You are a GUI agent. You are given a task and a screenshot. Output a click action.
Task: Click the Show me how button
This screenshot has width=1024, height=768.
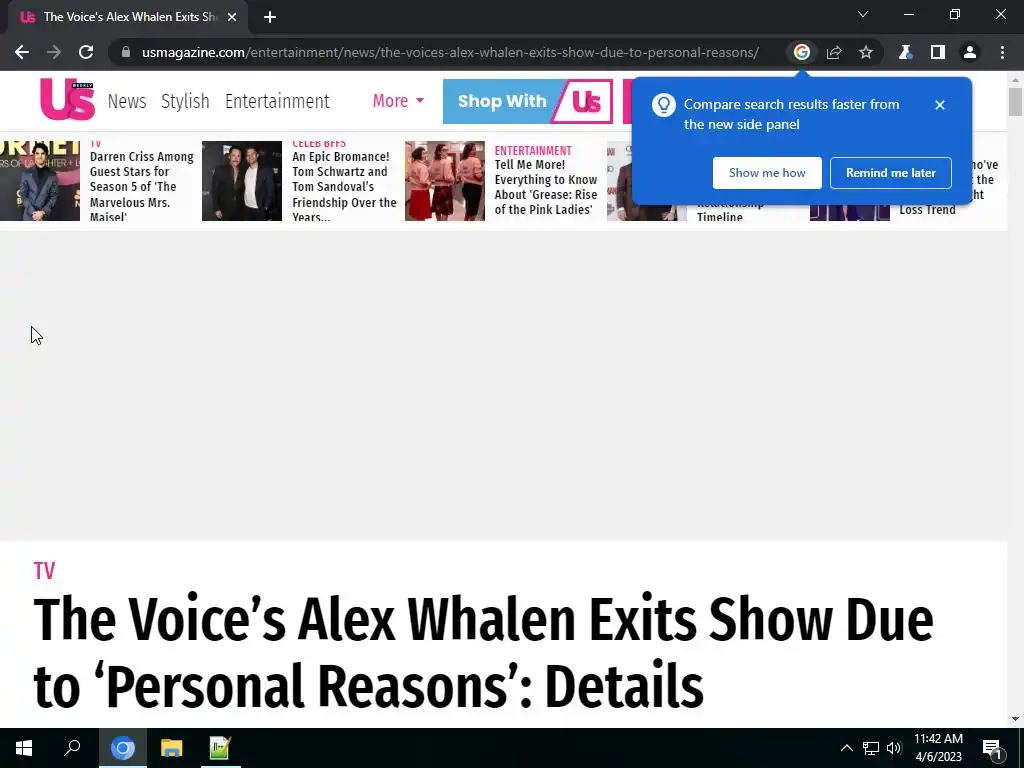[x=767, y=172]
